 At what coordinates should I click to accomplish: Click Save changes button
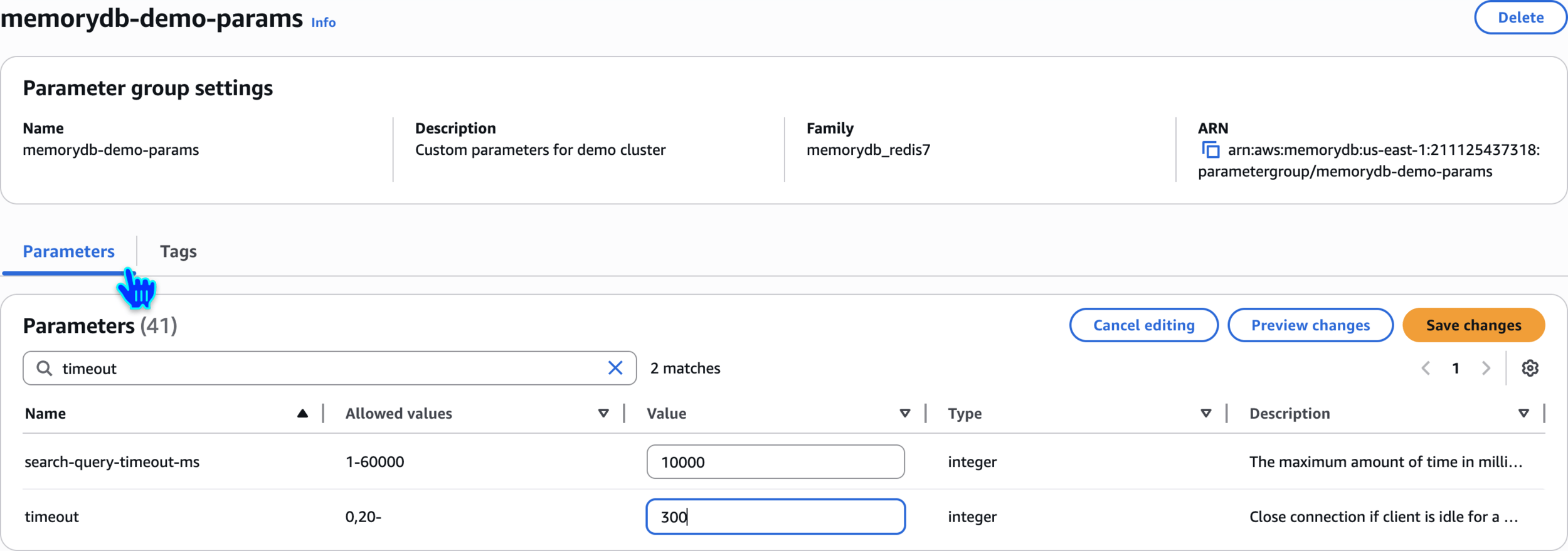coord(1473,325)
